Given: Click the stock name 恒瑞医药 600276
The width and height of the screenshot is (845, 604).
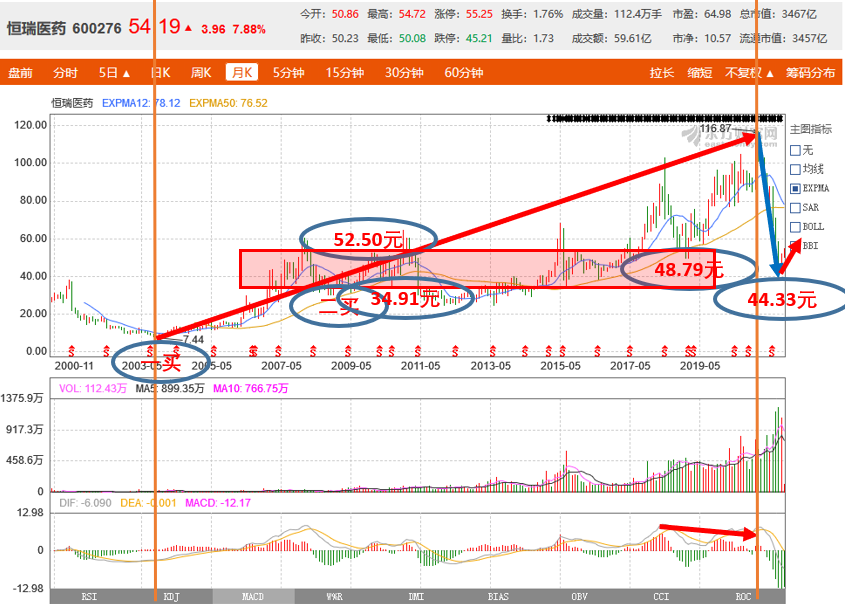Looking at the screenshot, I should (x=64, y=28).
